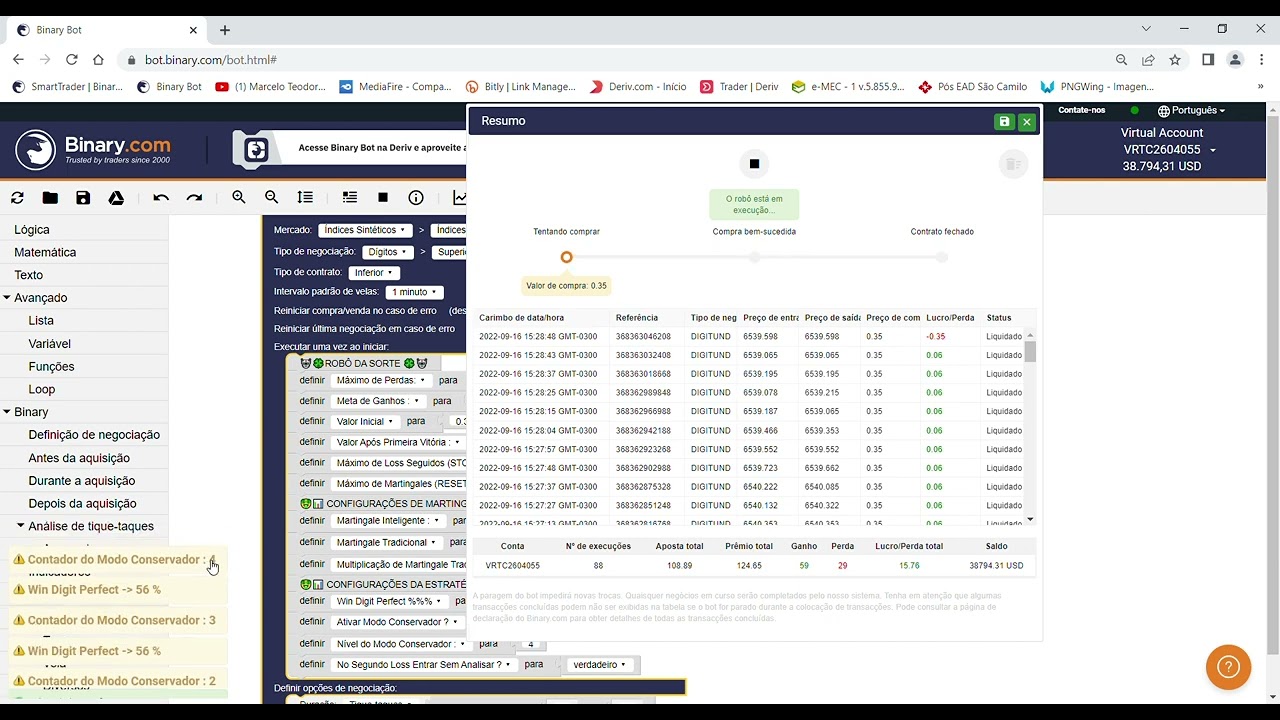This screenshot has height=720, width=1280.
Task: Click the zoom in magnifier icon
Action: pos(239,198)
